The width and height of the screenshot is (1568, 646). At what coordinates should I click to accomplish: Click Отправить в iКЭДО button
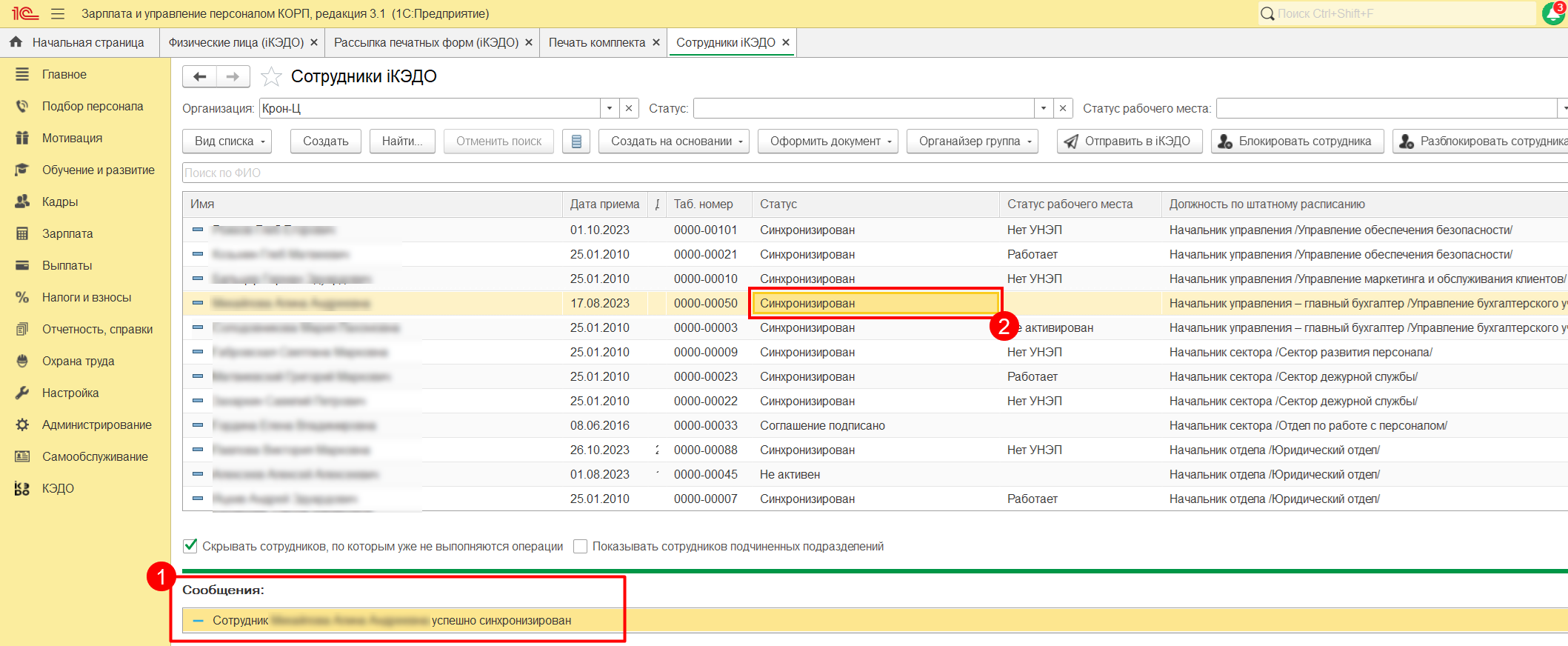[1128, 141]
